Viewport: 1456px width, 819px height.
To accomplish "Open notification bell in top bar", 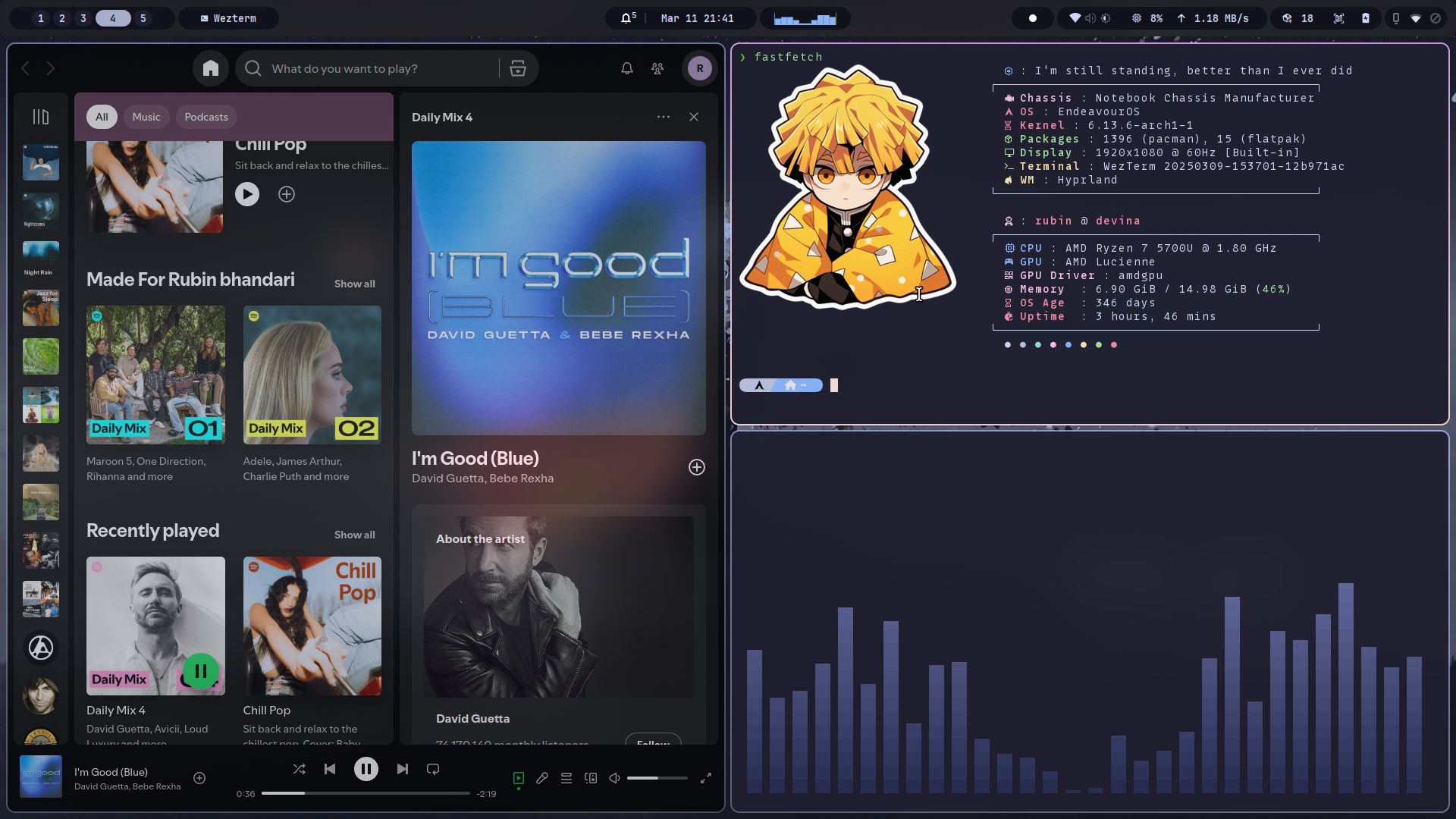I will 628,17.
